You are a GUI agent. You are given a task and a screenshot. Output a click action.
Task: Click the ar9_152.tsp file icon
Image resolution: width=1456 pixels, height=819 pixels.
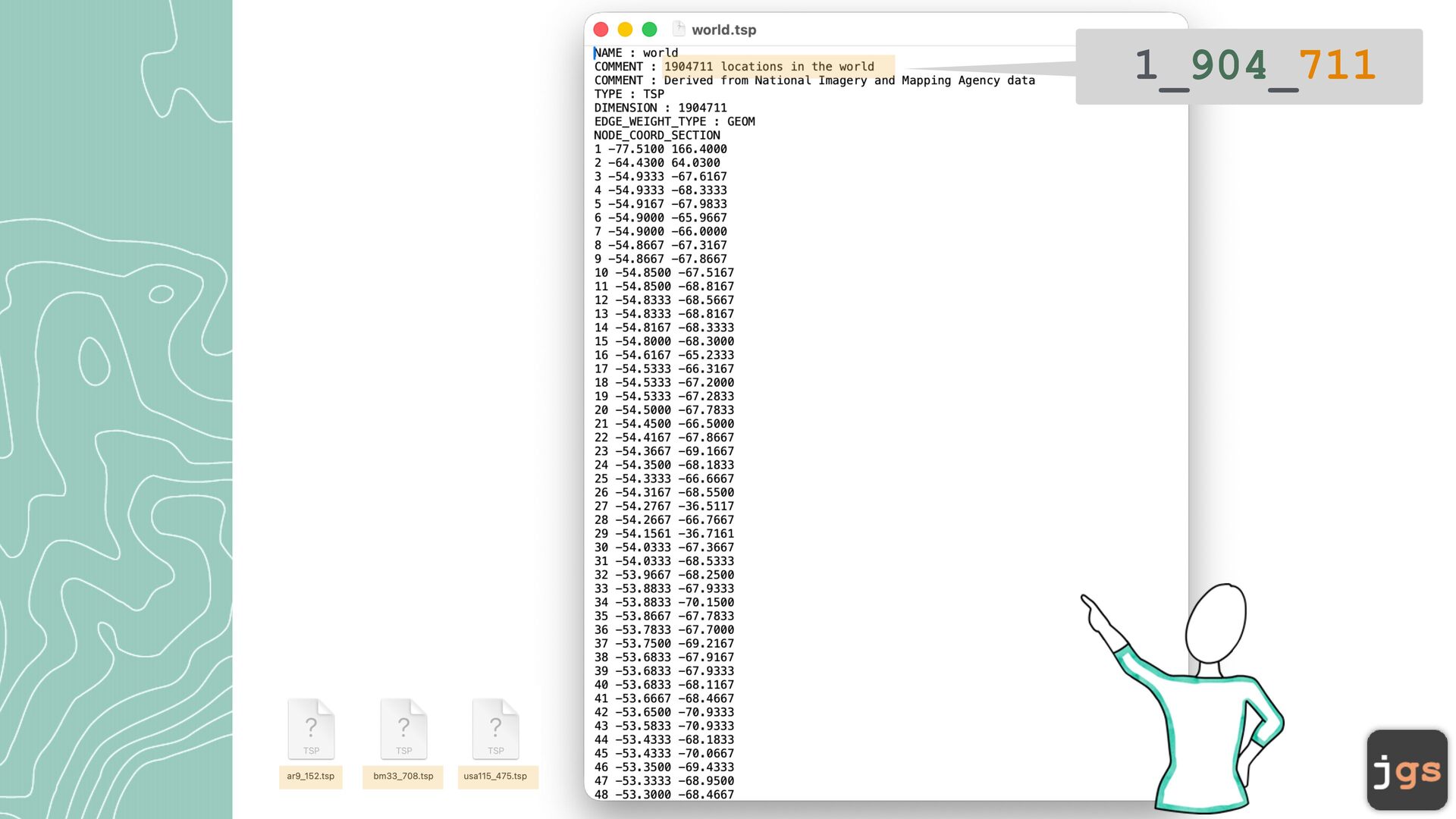pyautogui.click(x=311, y=729)
